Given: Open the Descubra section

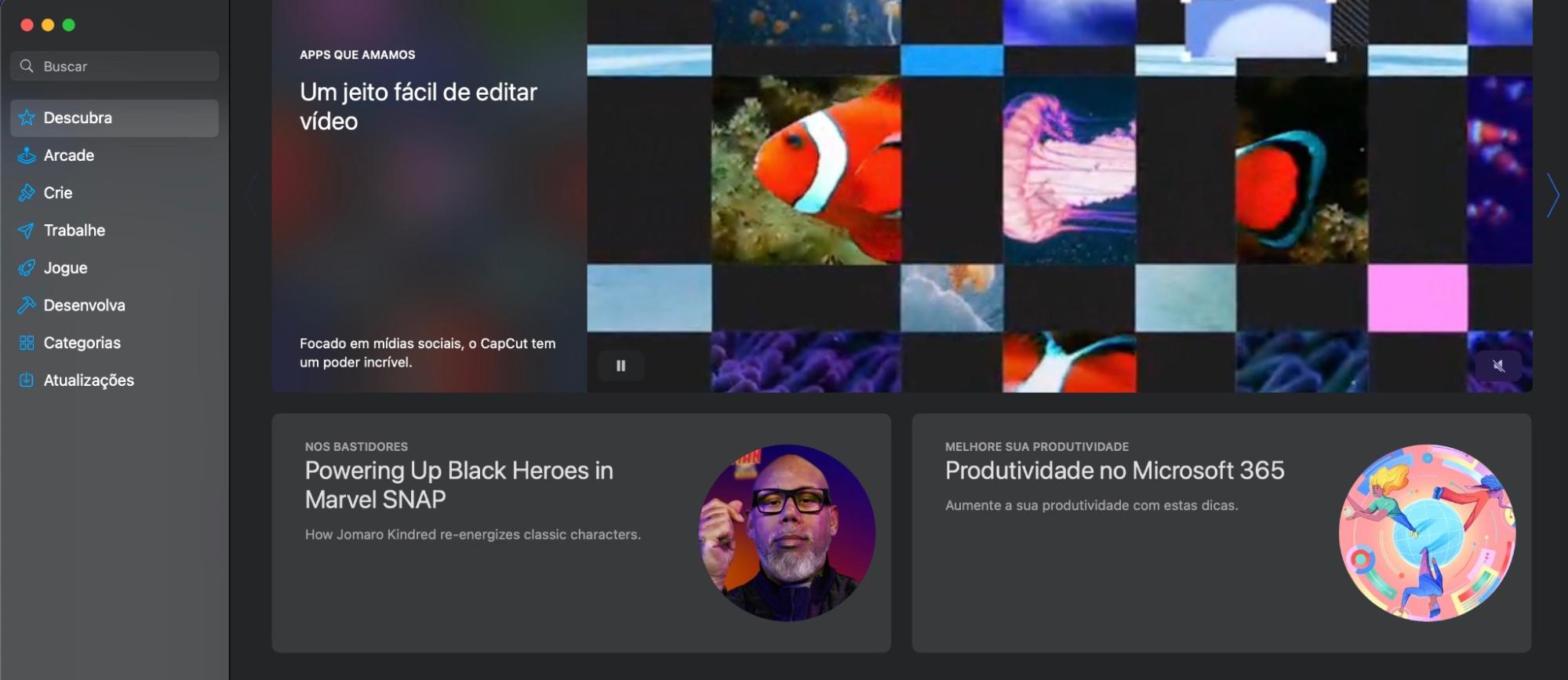Looking at the screenshot, I should pyautogui.click(x=115, y=118).
